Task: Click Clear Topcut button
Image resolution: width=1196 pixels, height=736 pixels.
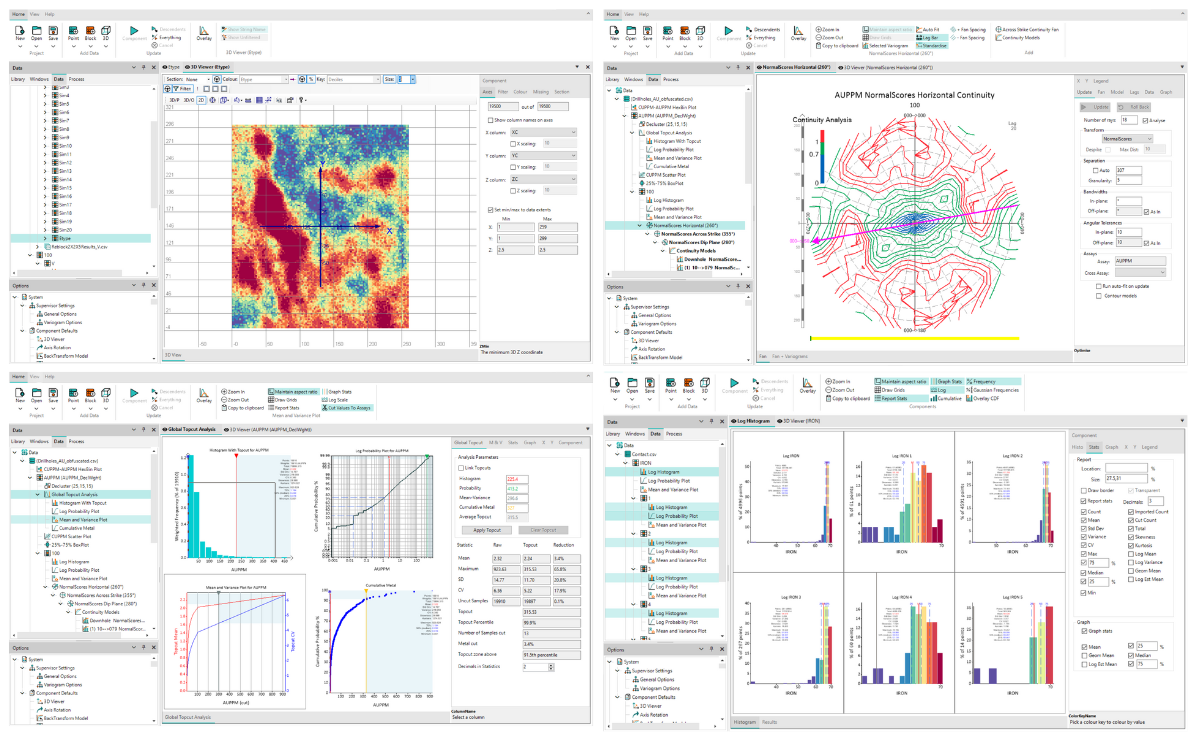Action: (x=543, y=530)
